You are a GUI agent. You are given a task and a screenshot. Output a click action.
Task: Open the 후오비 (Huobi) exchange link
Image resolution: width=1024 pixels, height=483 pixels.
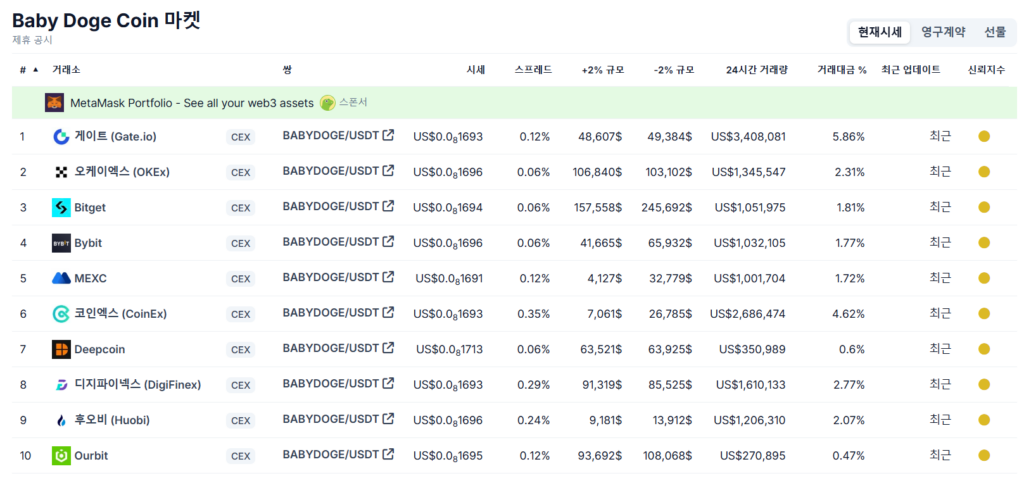tap(112, 420)
